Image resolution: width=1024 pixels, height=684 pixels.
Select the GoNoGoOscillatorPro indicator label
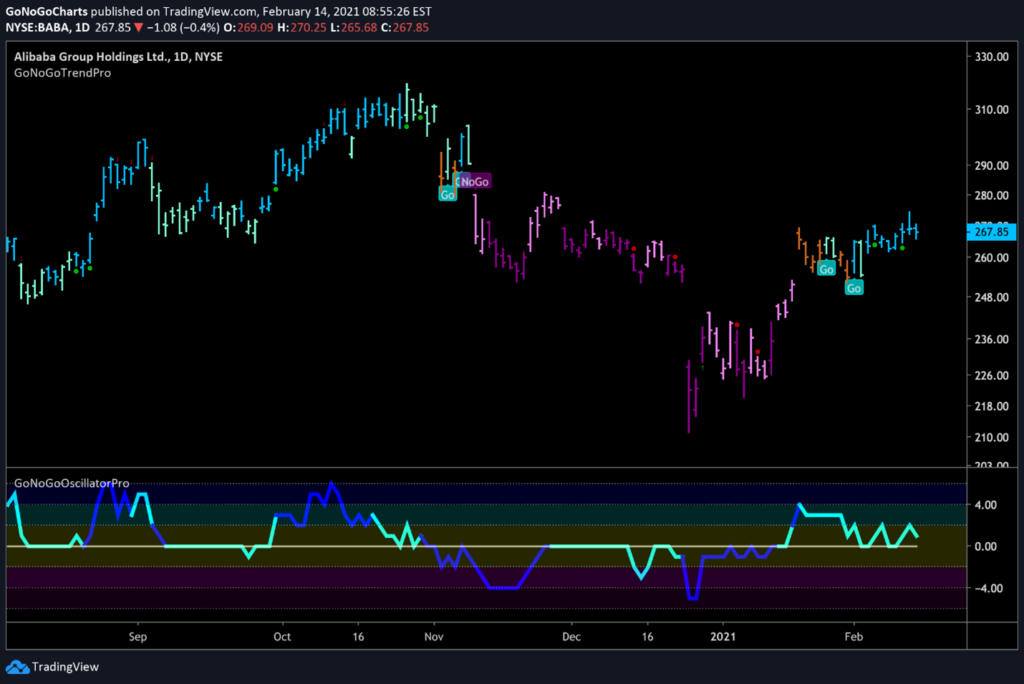click(71, 483)
